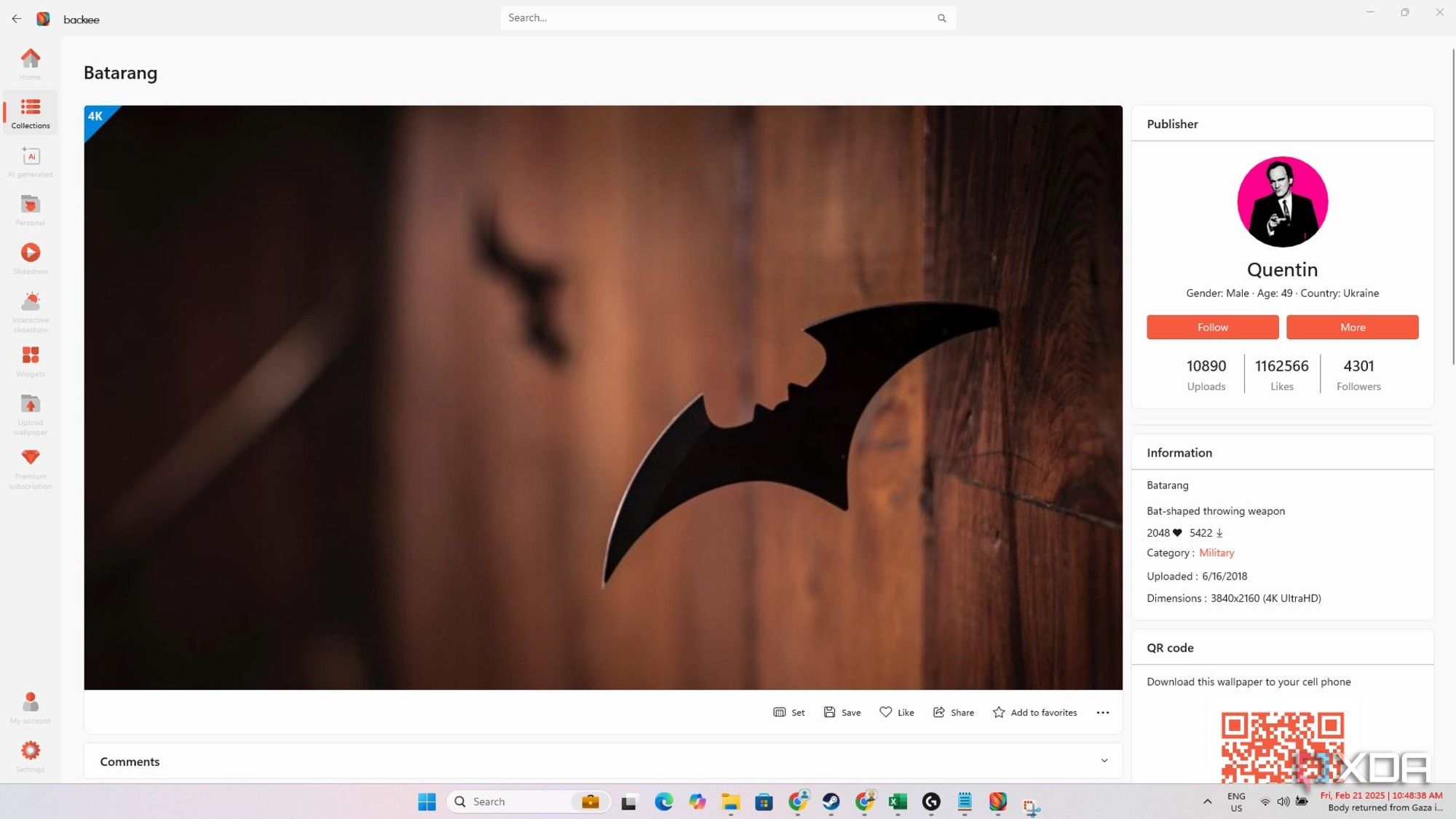
Task: Open the Personal wallpapers folder
Action: click(x=30, y=210)
